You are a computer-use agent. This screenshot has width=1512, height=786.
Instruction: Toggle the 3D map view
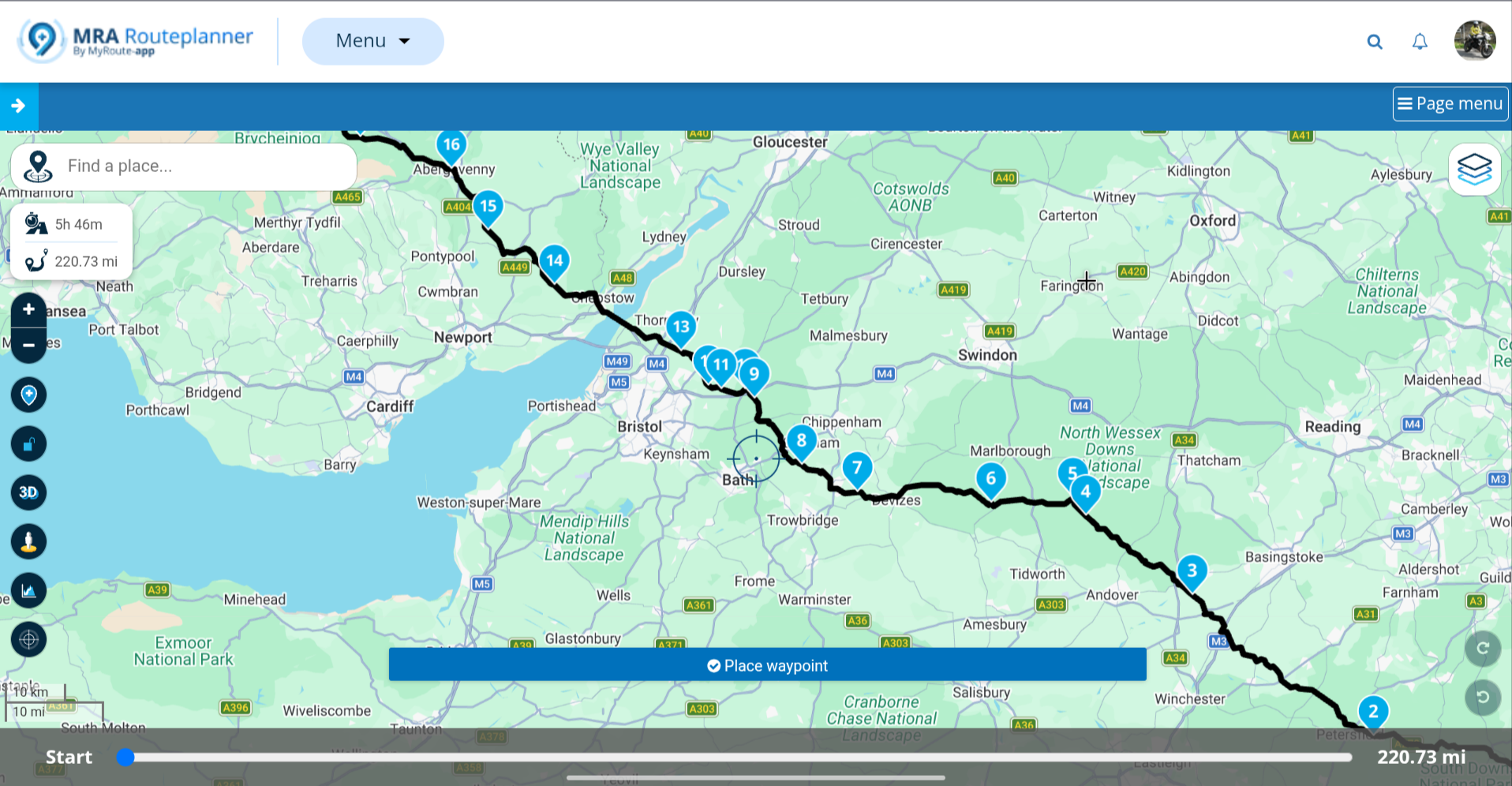28,492
